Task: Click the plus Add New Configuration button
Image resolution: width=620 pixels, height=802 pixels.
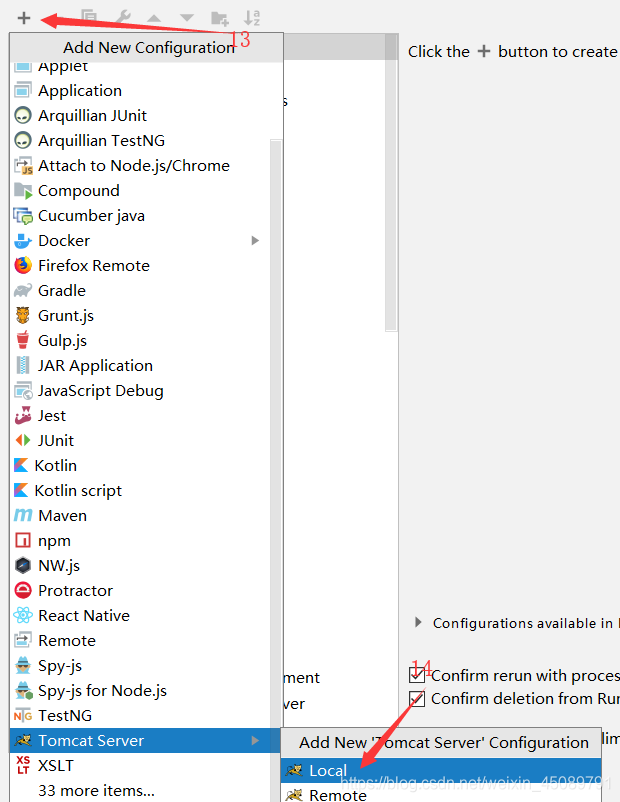Action: (x=24, y=18)
